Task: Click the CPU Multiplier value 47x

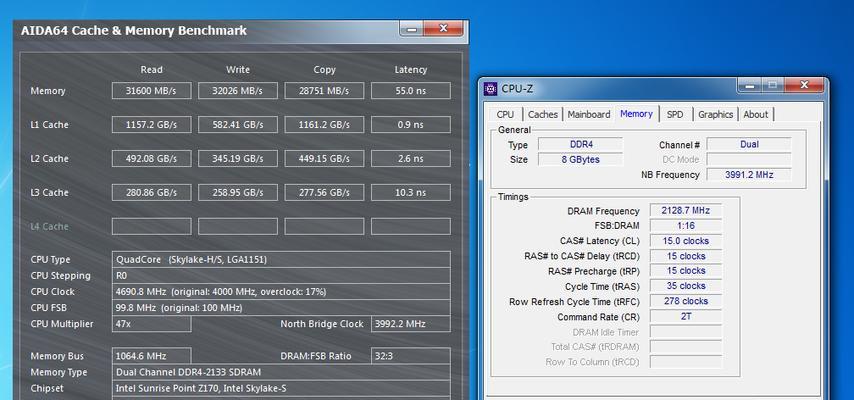Action: coord(151,324)
